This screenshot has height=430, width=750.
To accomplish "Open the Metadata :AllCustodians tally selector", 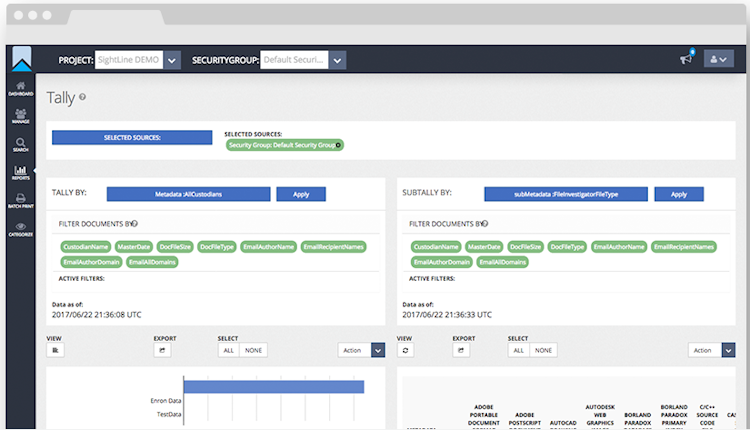I will click(x=188, y=194).
